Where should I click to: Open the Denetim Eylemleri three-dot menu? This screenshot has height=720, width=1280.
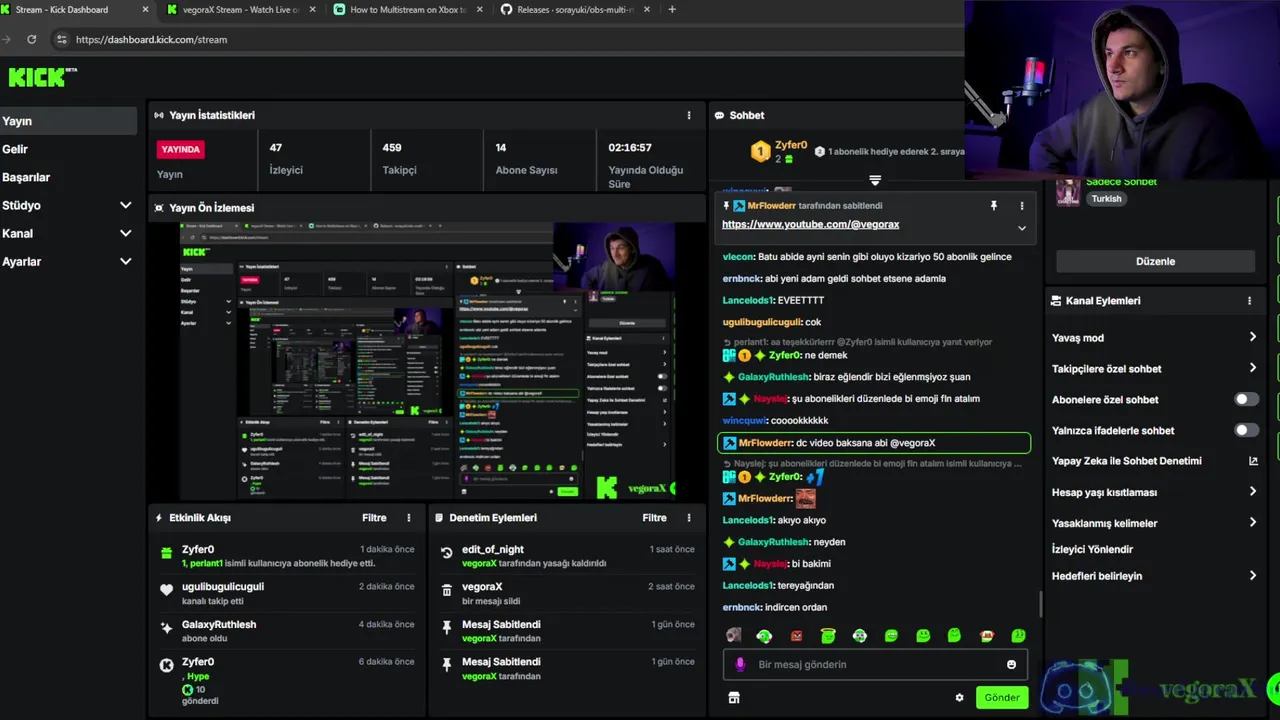click(x=688, y=518)
